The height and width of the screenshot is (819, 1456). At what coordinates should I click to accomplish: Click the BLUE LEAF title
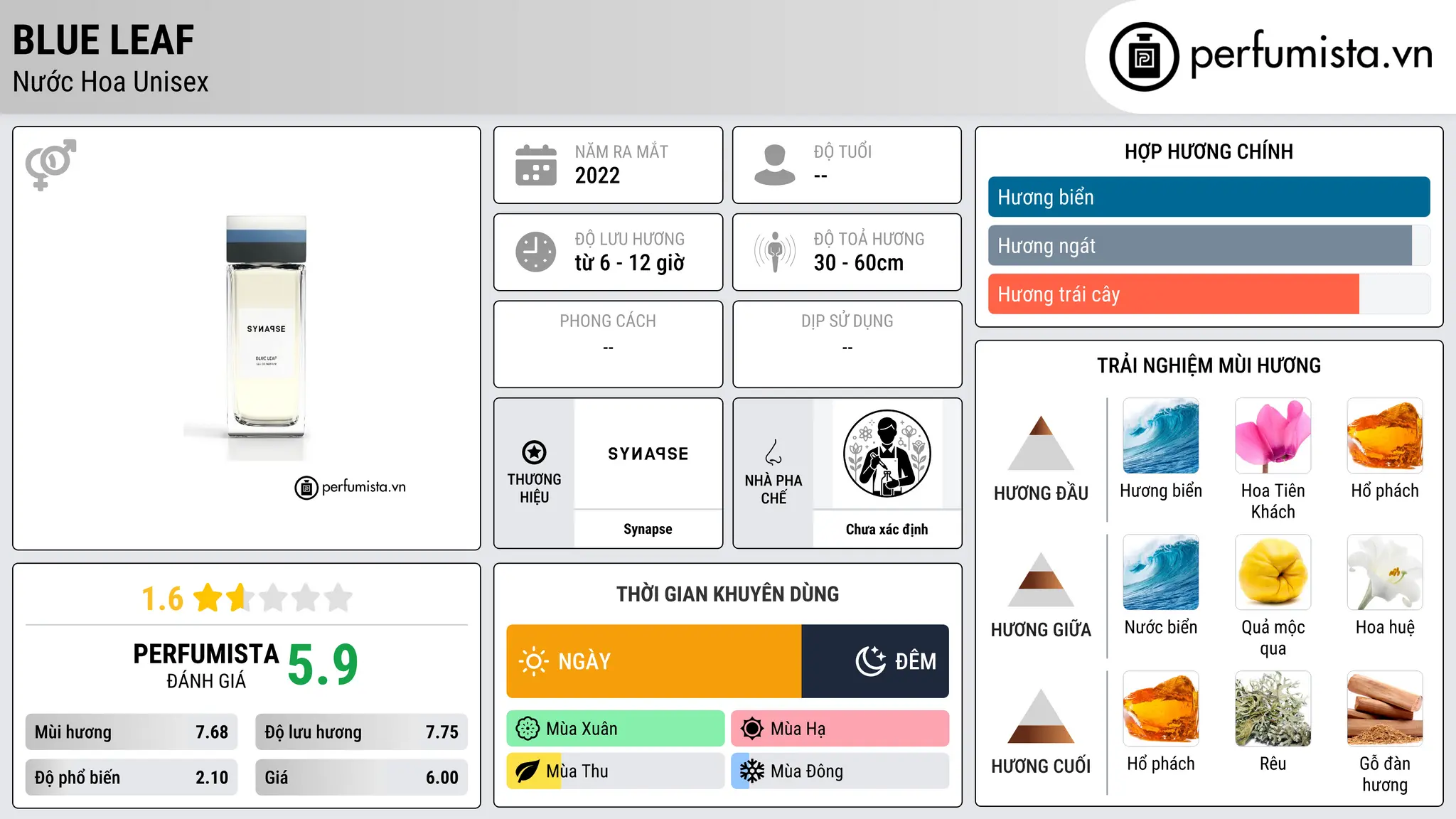pos(104,40)
